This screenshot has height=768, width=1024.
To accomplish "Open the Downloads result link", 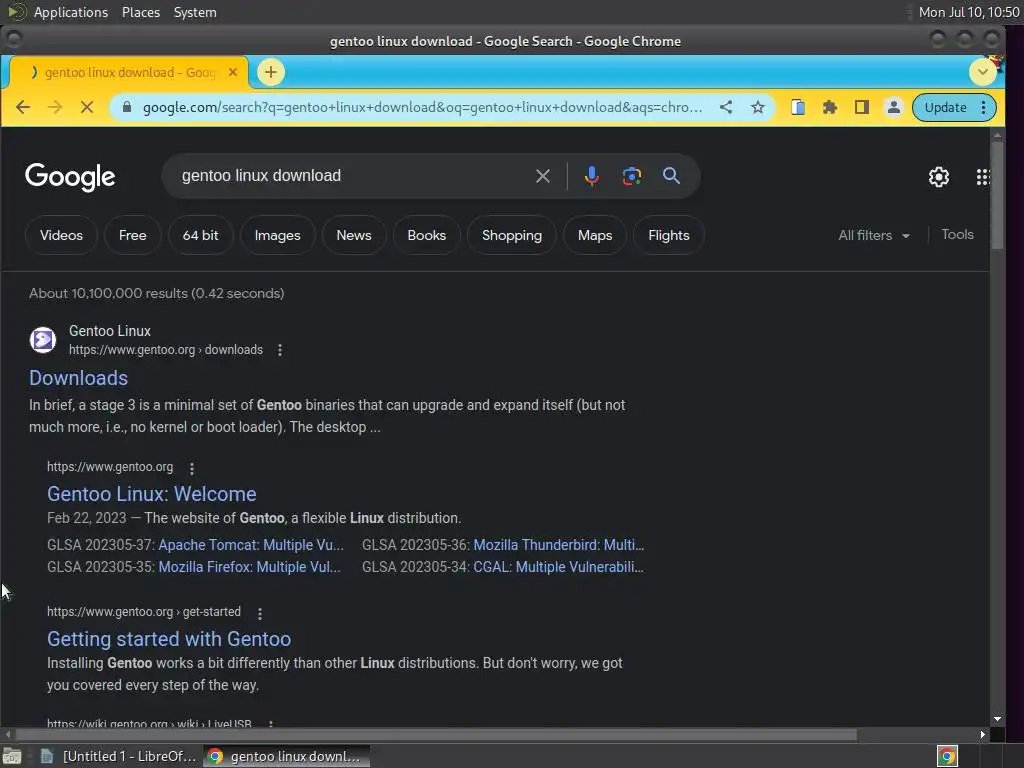I will click(78, 378).
